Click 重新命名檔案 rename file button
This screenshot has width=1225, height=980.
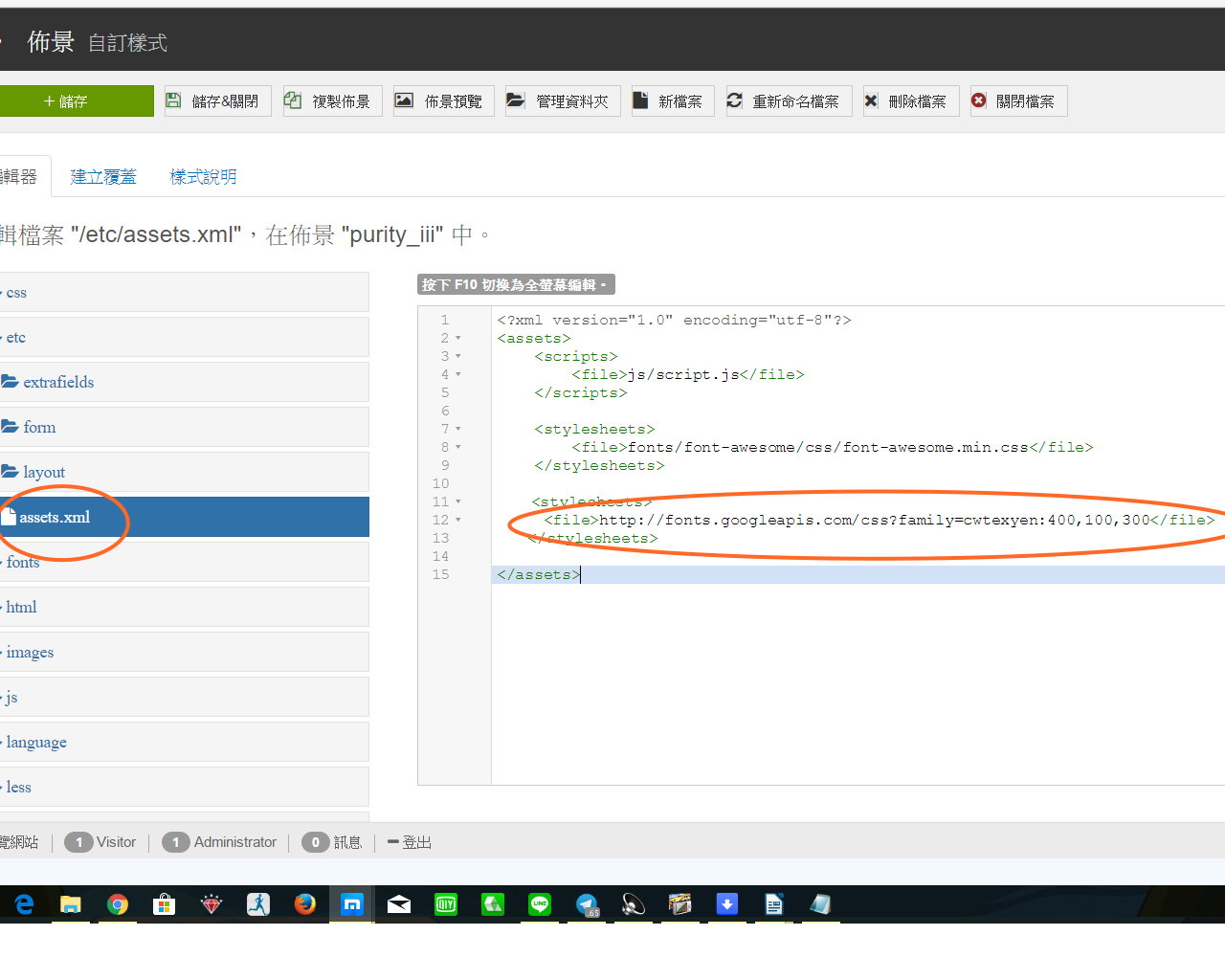coord(785,101)
